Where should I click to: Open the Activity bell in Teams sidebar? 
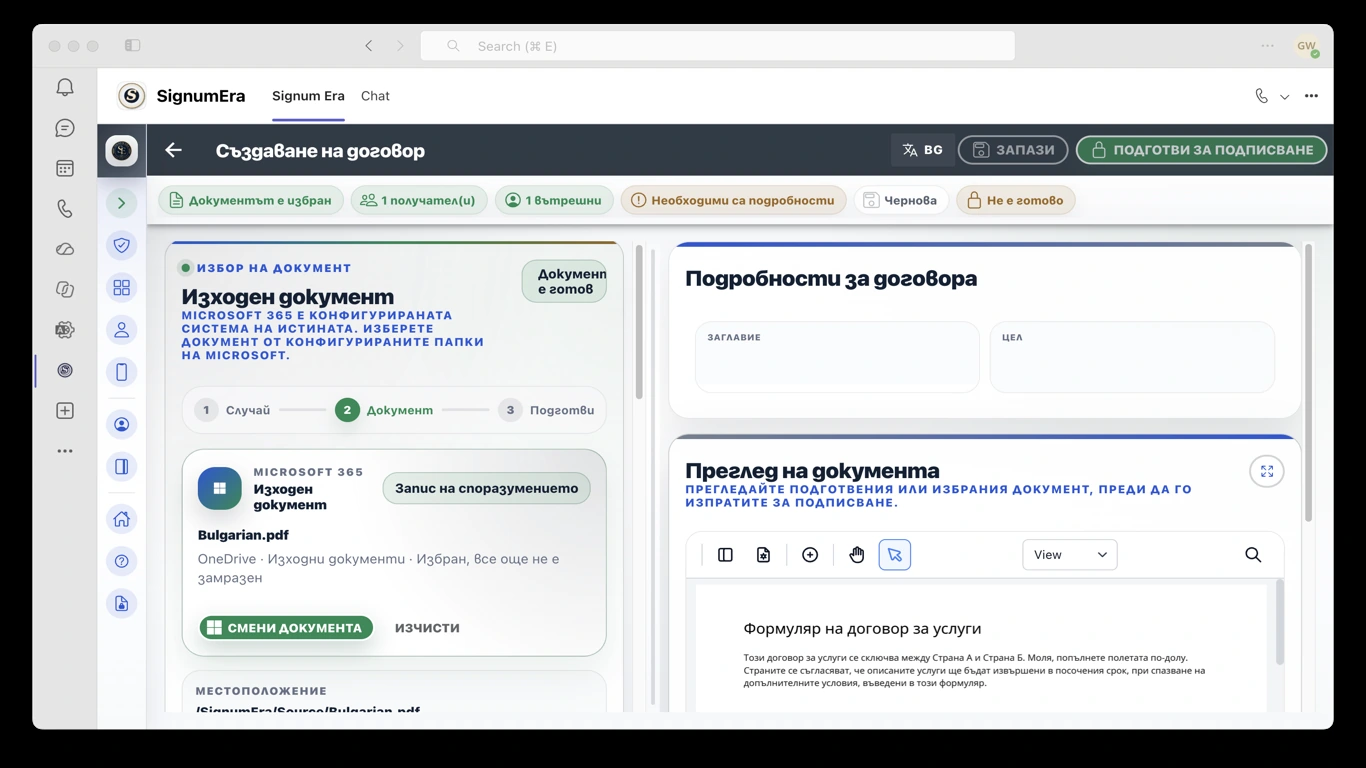[x=65, y=88]
